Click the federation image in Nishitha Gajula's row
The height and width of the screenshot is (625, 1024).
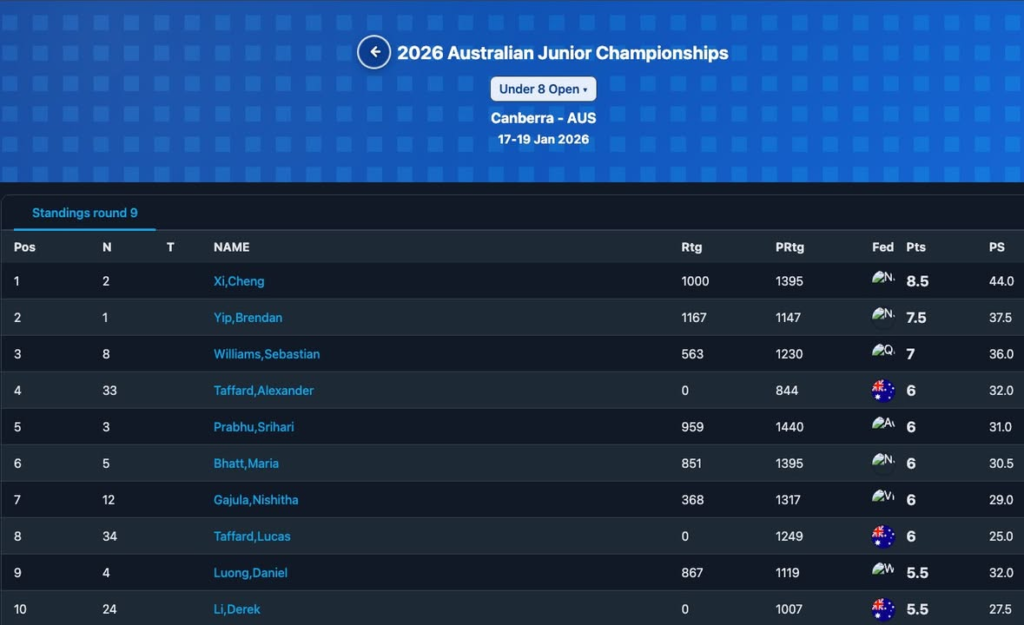tap(882, 498)
